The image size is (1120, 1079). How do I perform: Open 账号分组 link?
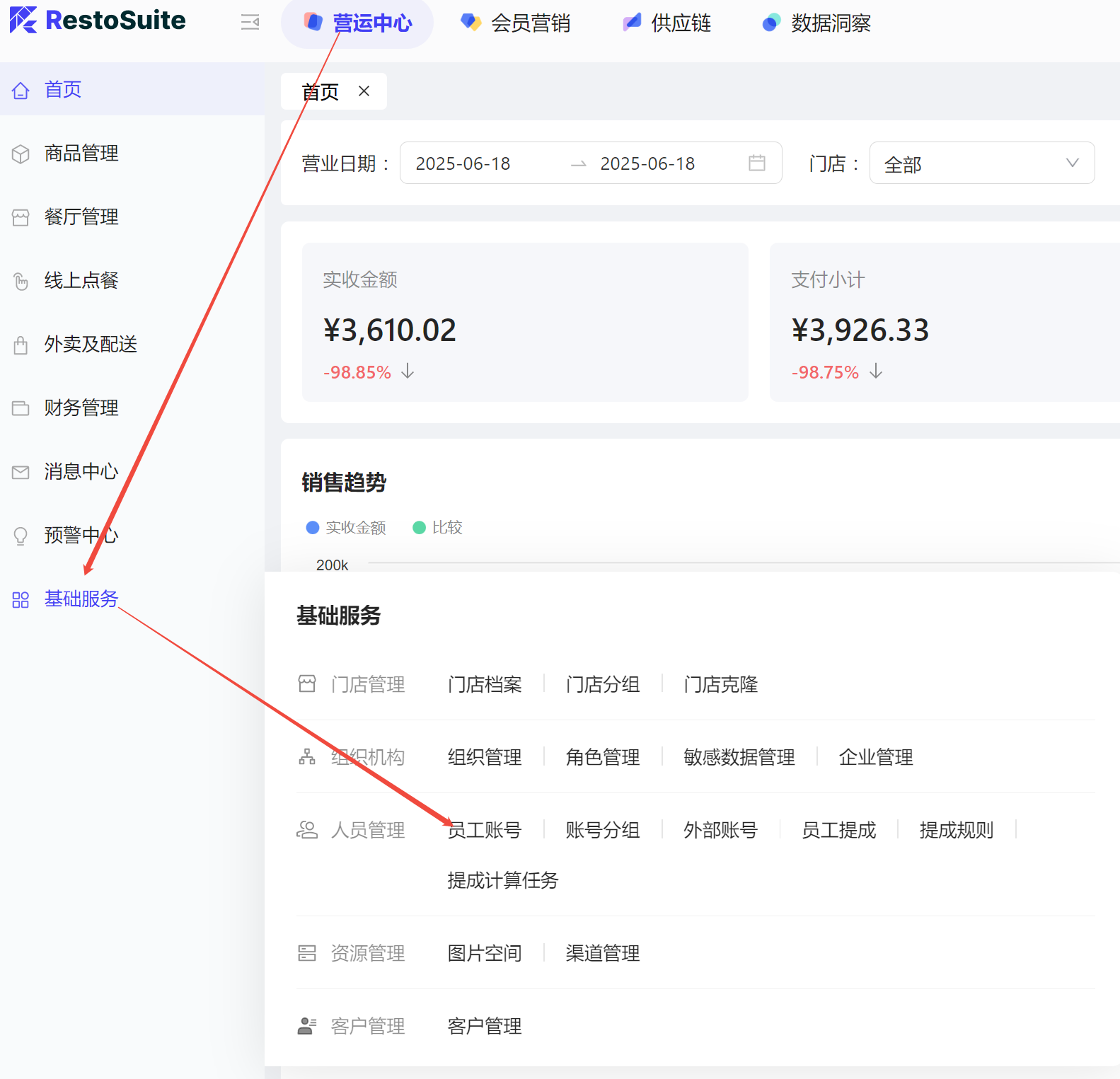pyautogui.click(x=603, y=830)
